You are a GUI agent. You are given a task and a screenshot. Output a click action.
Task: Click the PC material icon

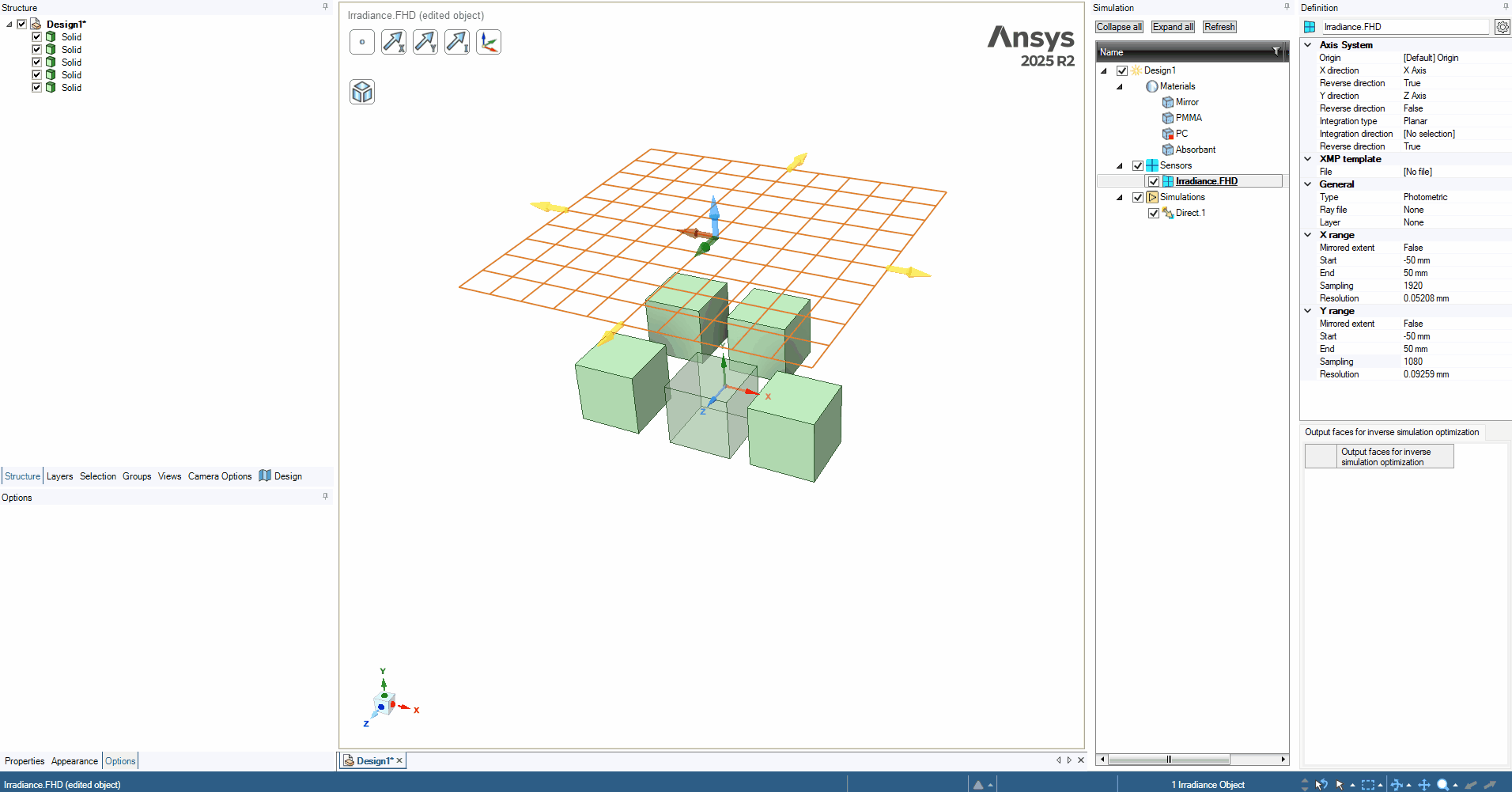[x=1167, y=134]
